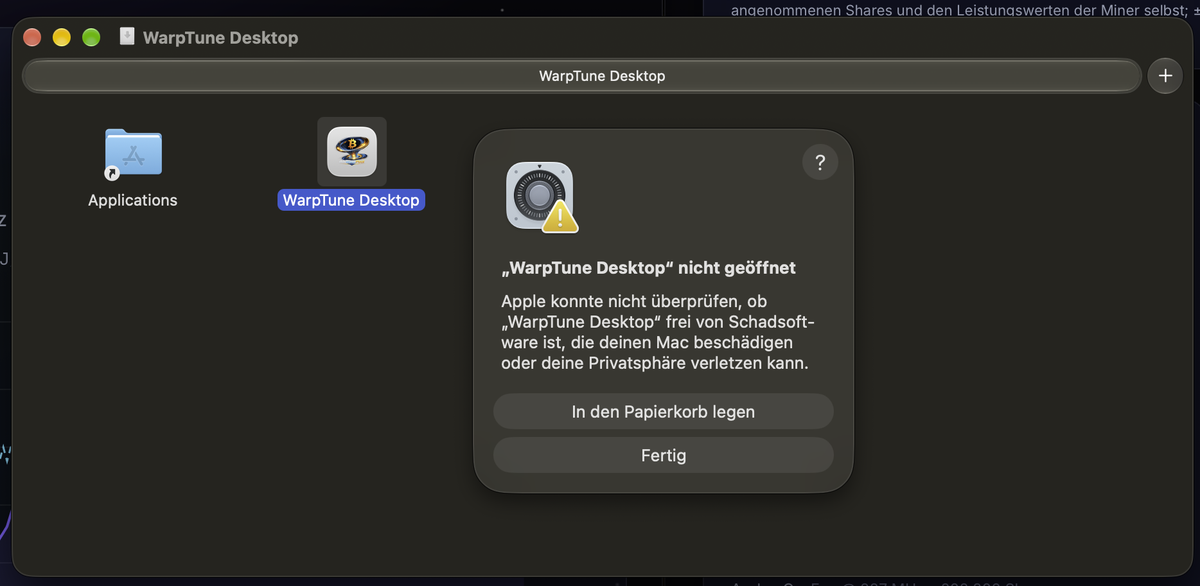This screenshot has width=1200, height=586.
Task: Move app to trash via 'In den Papierkorb legen'
Action: pos(663,411)
